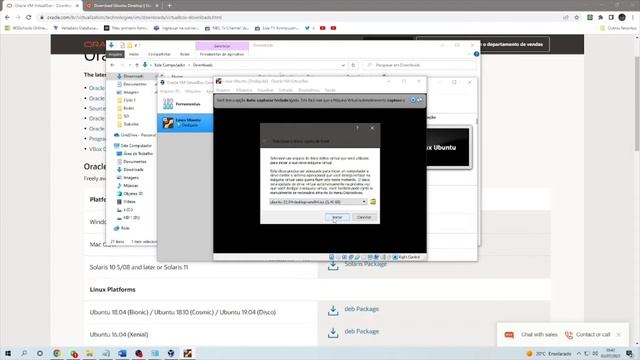Select Área de Trabalho under Este Computador

135,154
